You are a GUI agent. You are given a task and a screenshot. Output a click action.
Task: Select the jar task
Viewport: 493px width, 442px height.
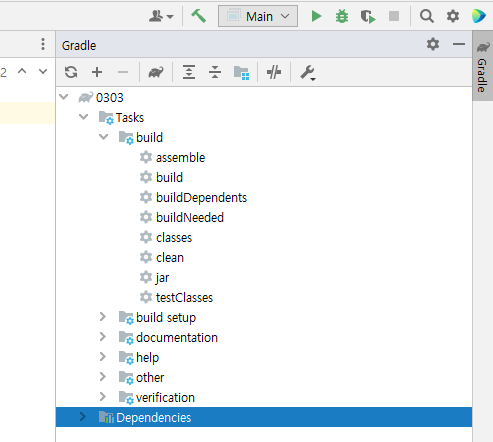pos(162,277)
